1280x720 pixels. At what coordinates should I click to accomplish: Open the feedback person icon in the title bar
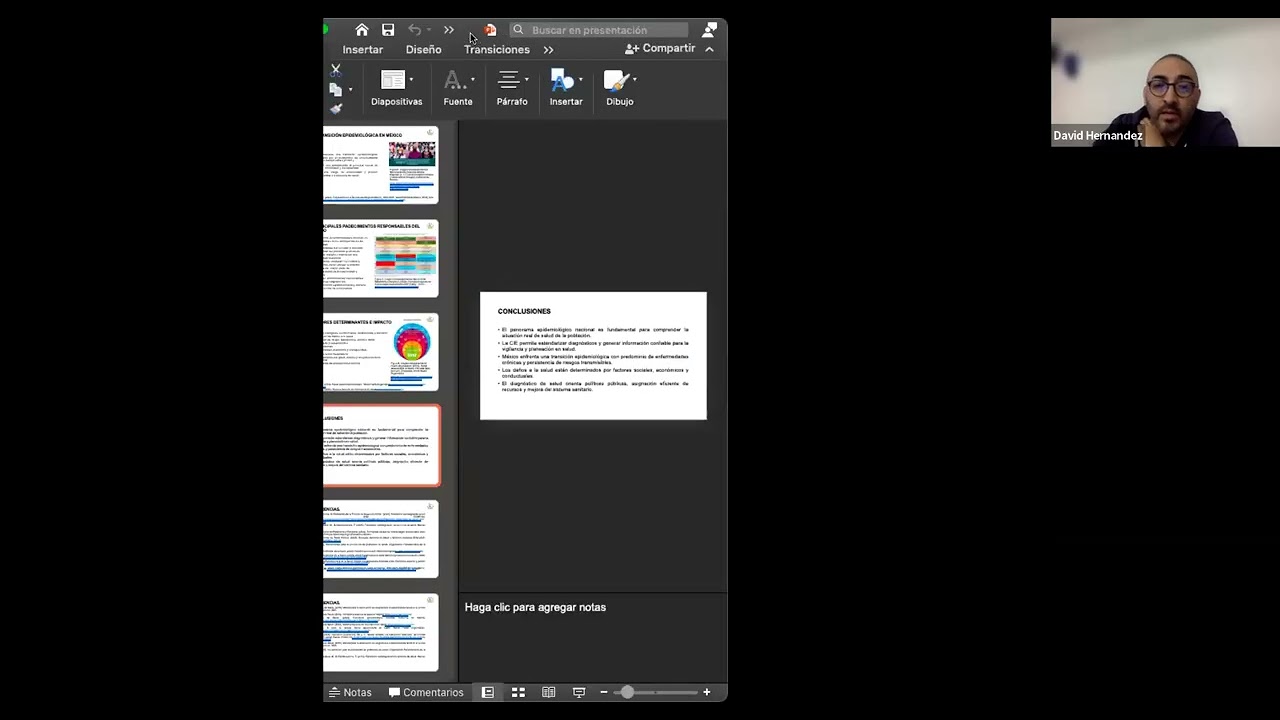(709, 30)
